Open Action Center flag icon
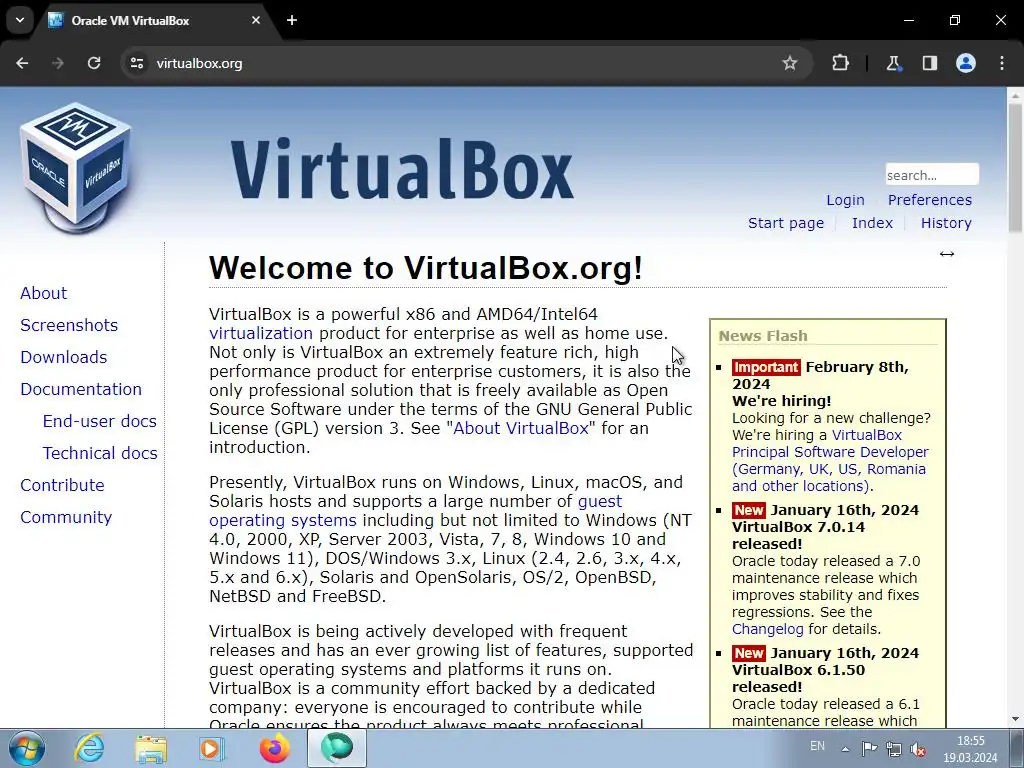This screenshot has height=768, width=1024. (869, 749)
